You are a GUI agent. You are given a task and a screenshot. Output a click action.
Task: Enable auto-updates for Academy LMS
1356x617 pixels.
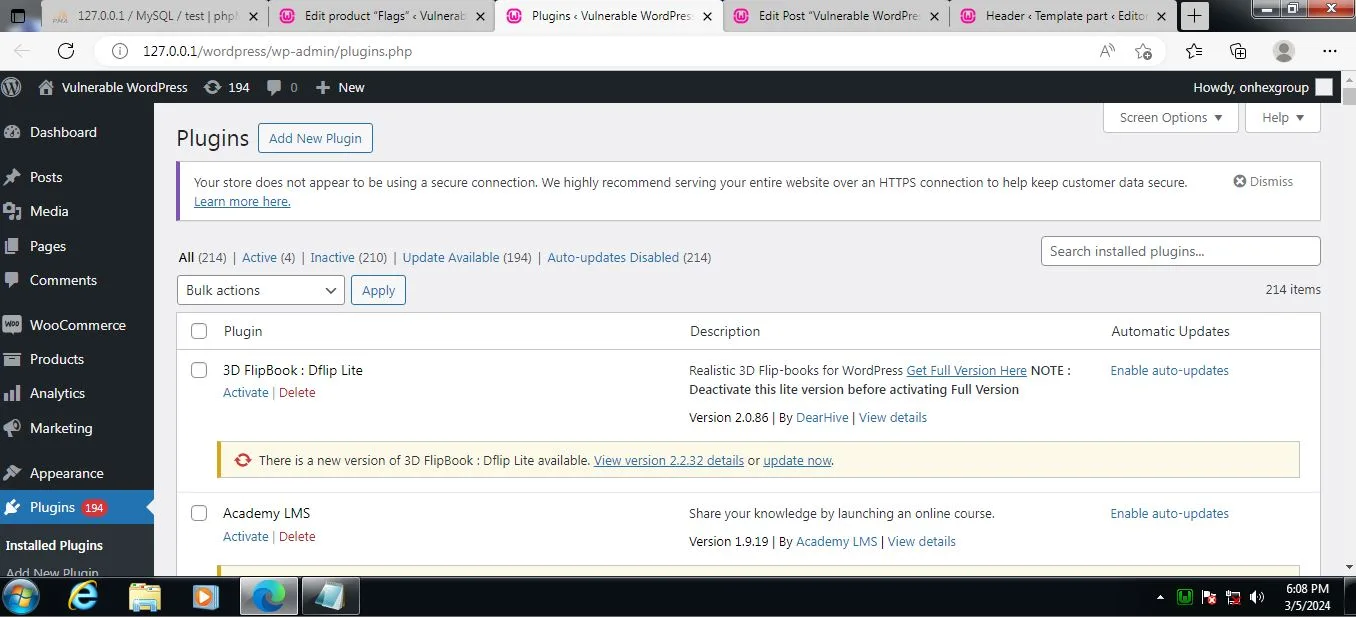1169,513
